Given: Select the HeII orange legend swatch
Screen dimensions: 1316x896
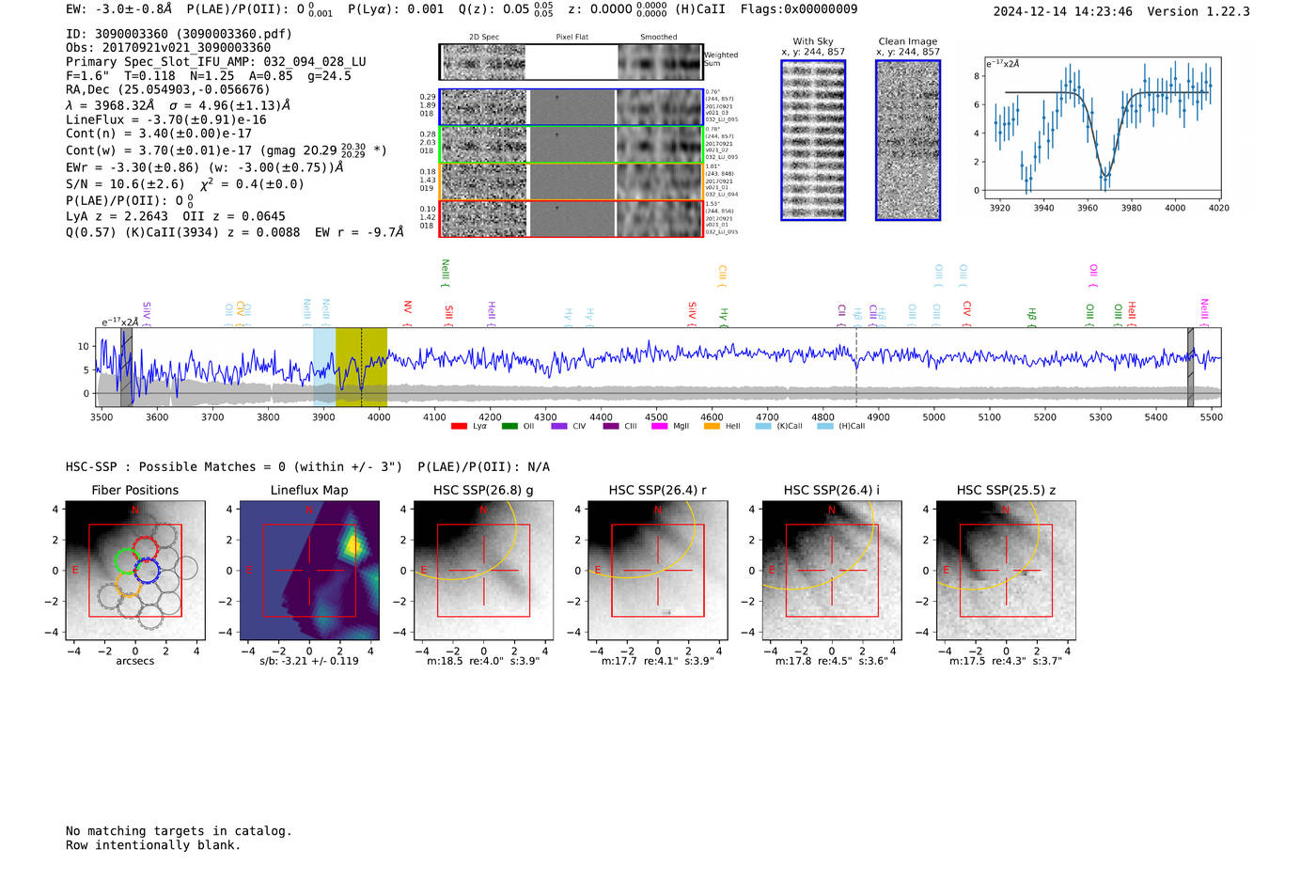Looking at the screenshot, I should (712, 426).
